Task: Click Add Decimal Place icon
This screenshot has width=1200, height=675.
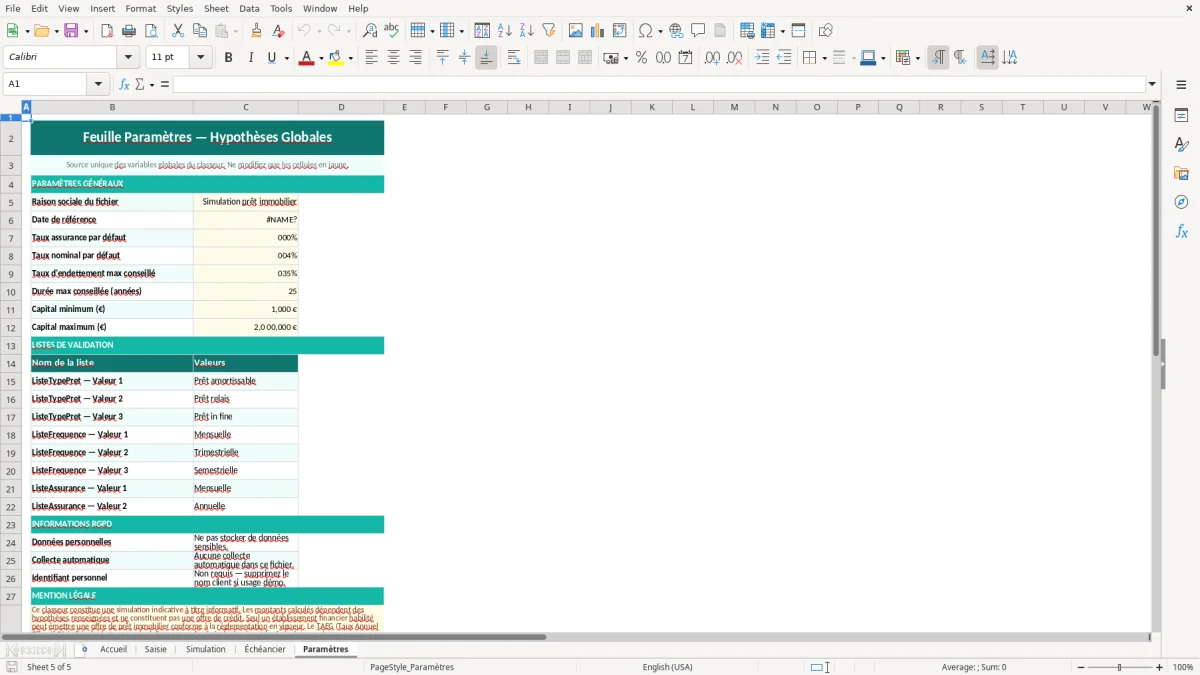Action: click(x=713, y=58)
